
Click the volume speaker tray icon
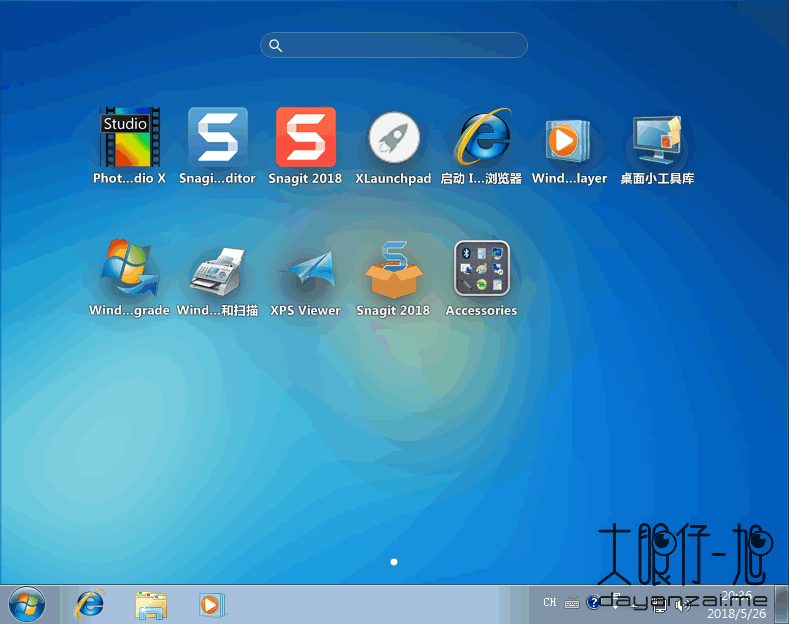(682, 607)
